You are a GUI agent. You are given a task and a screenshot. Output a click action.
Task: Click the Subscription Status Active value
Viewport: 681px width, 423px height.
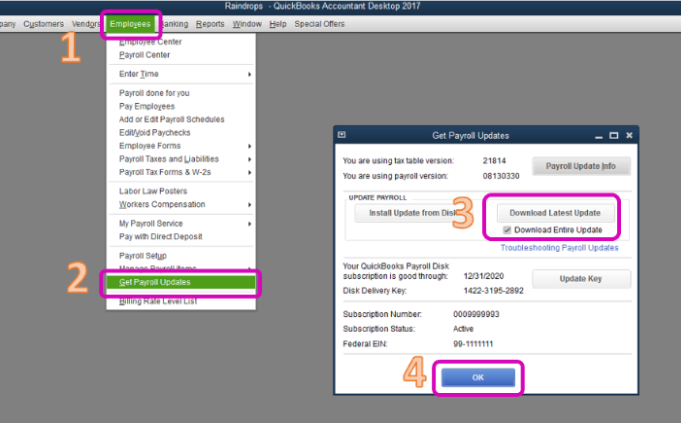(x=463, y=329)
